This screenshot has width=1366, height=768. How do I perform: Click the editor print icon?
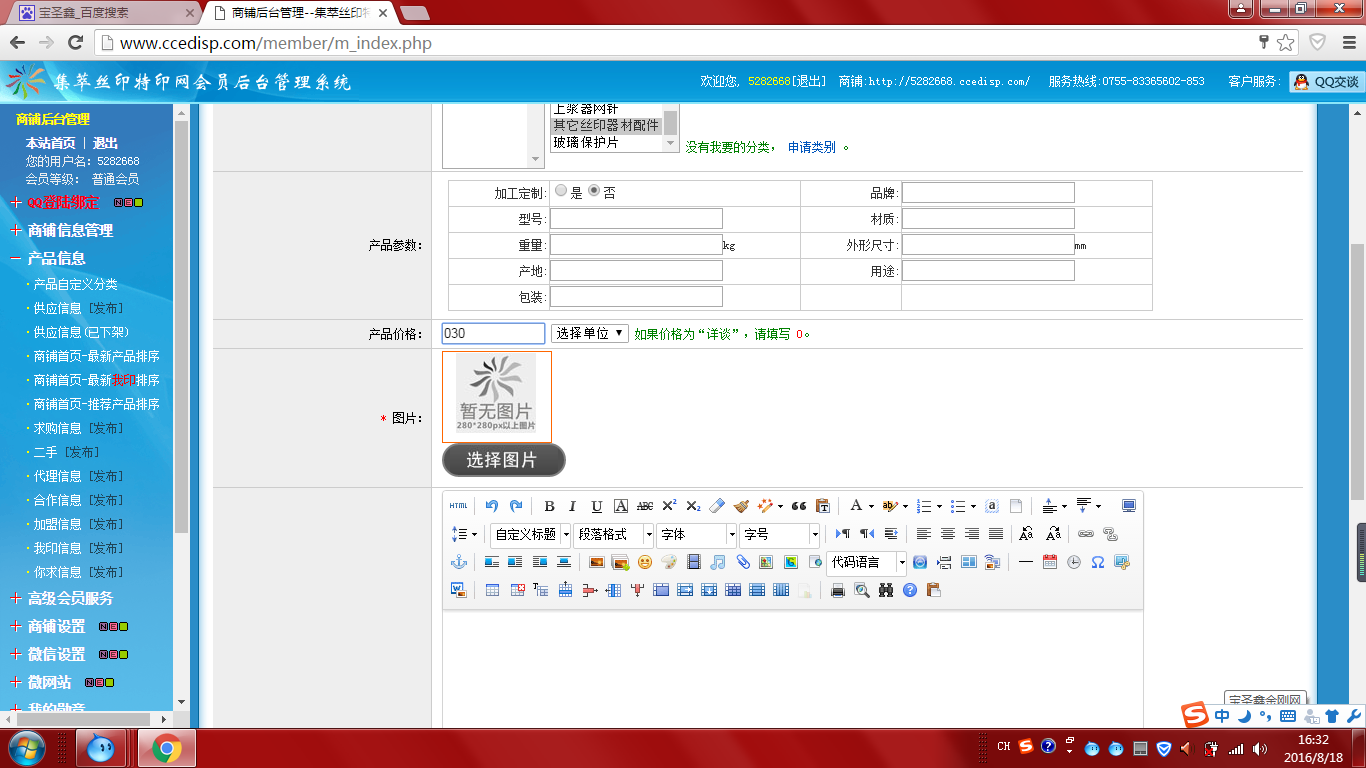tap(838, 590)
